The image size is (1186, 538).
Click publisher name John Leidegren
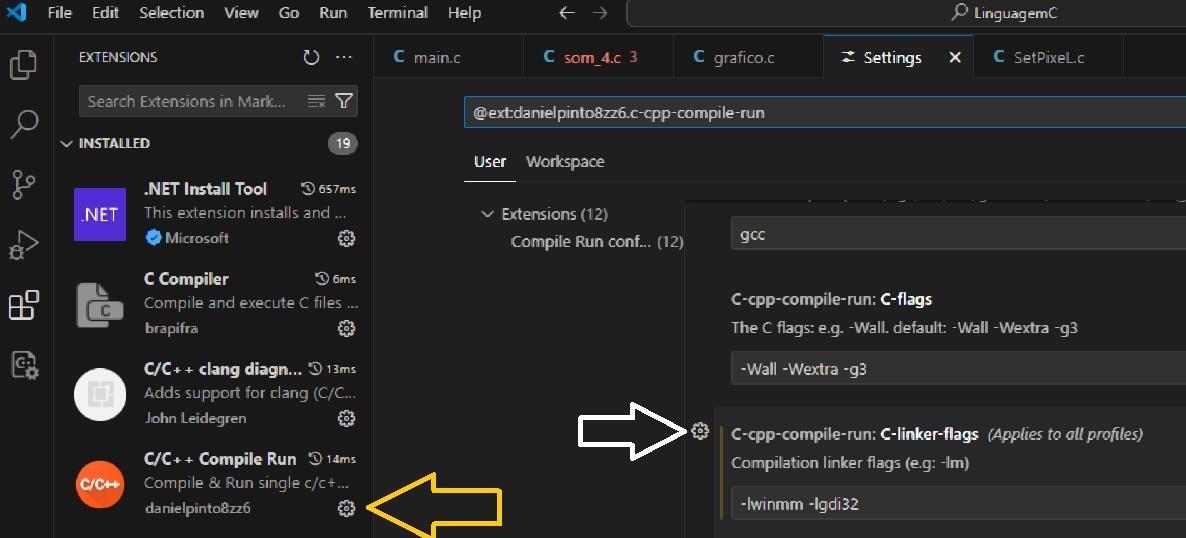195,418
